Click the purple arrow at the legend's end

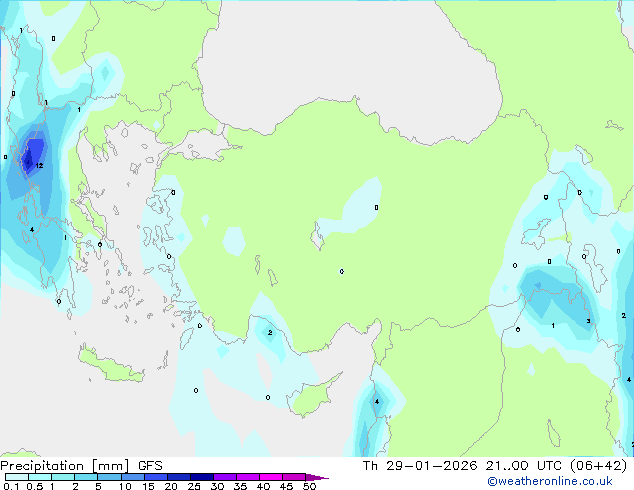click(317, 477)
